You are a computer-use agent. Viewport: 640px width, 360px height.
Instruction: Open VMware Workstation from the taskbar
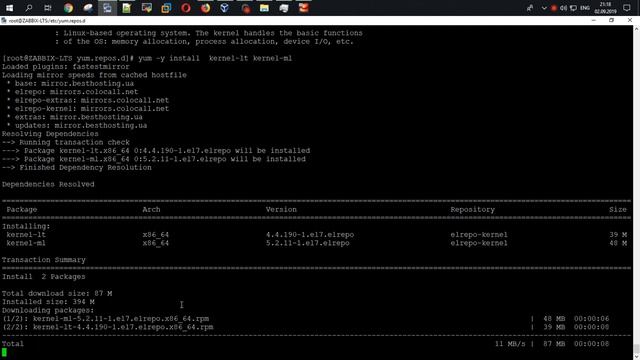166,8
